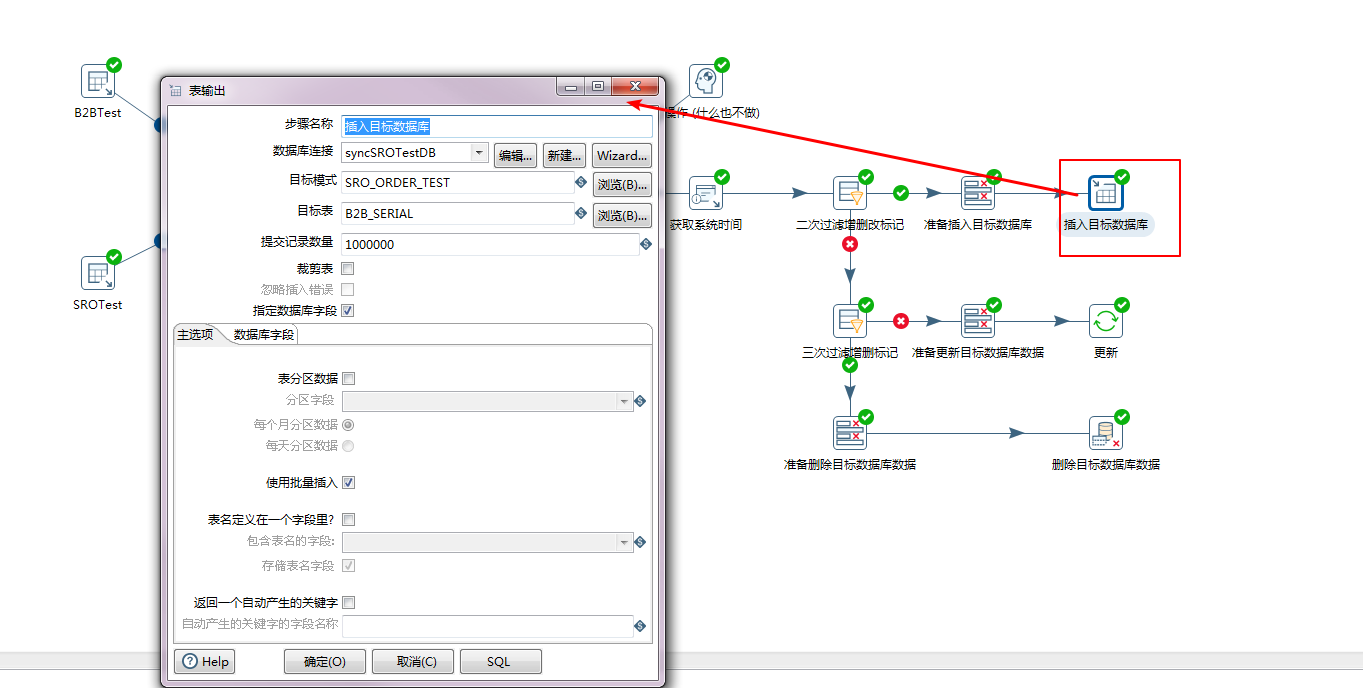Click variable icon next to 自动产生的关键字的字段名称
Screen dimensions: 1363x688
tap(640, 626)
